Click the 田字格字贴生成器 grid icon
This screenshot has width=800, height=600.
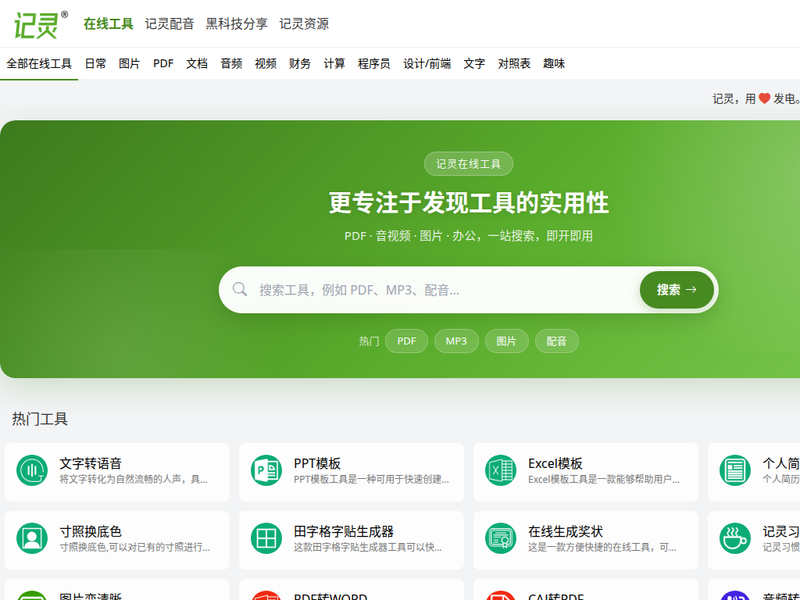click(266, 538)
